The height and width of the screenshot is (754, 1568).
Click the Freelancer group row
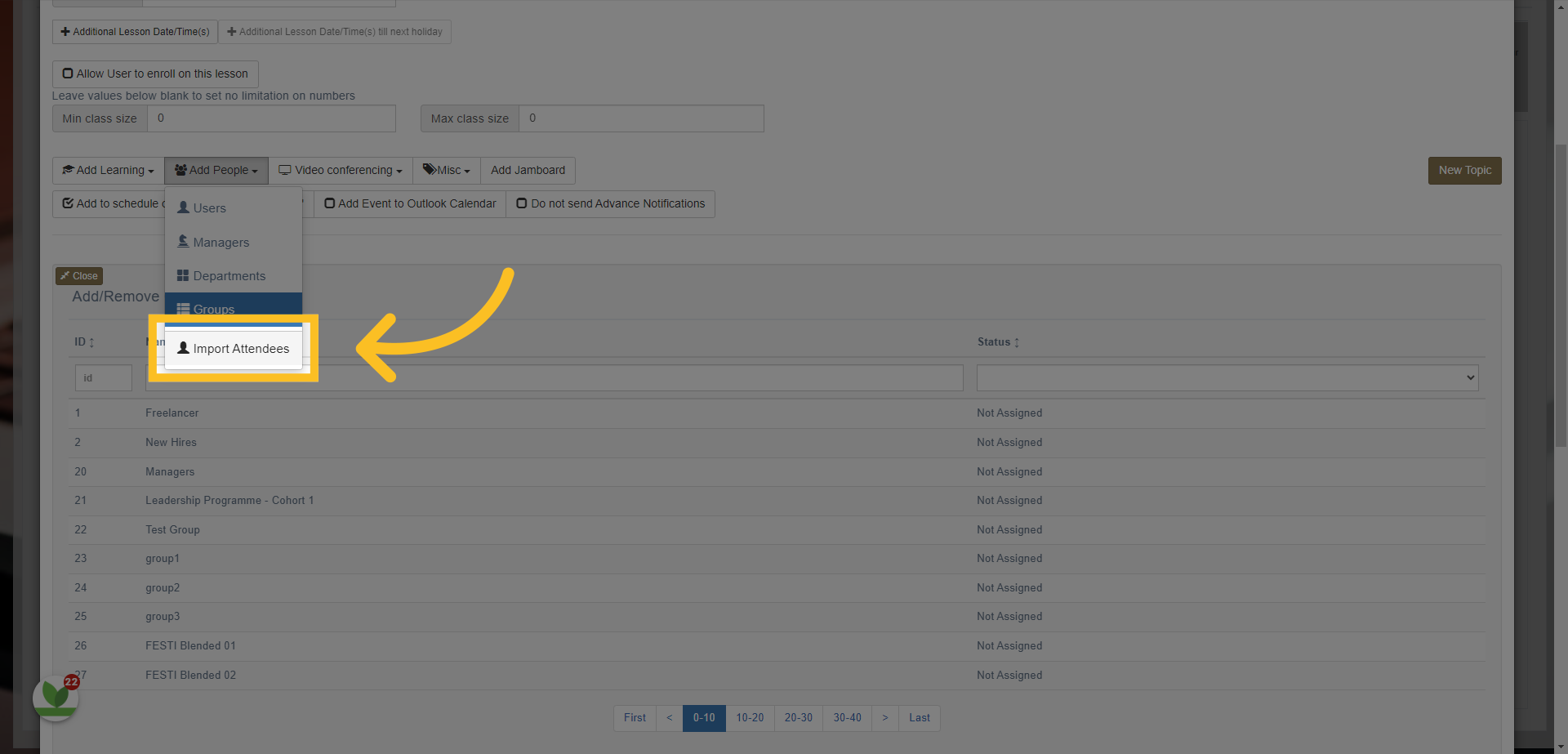pos(777,413)
